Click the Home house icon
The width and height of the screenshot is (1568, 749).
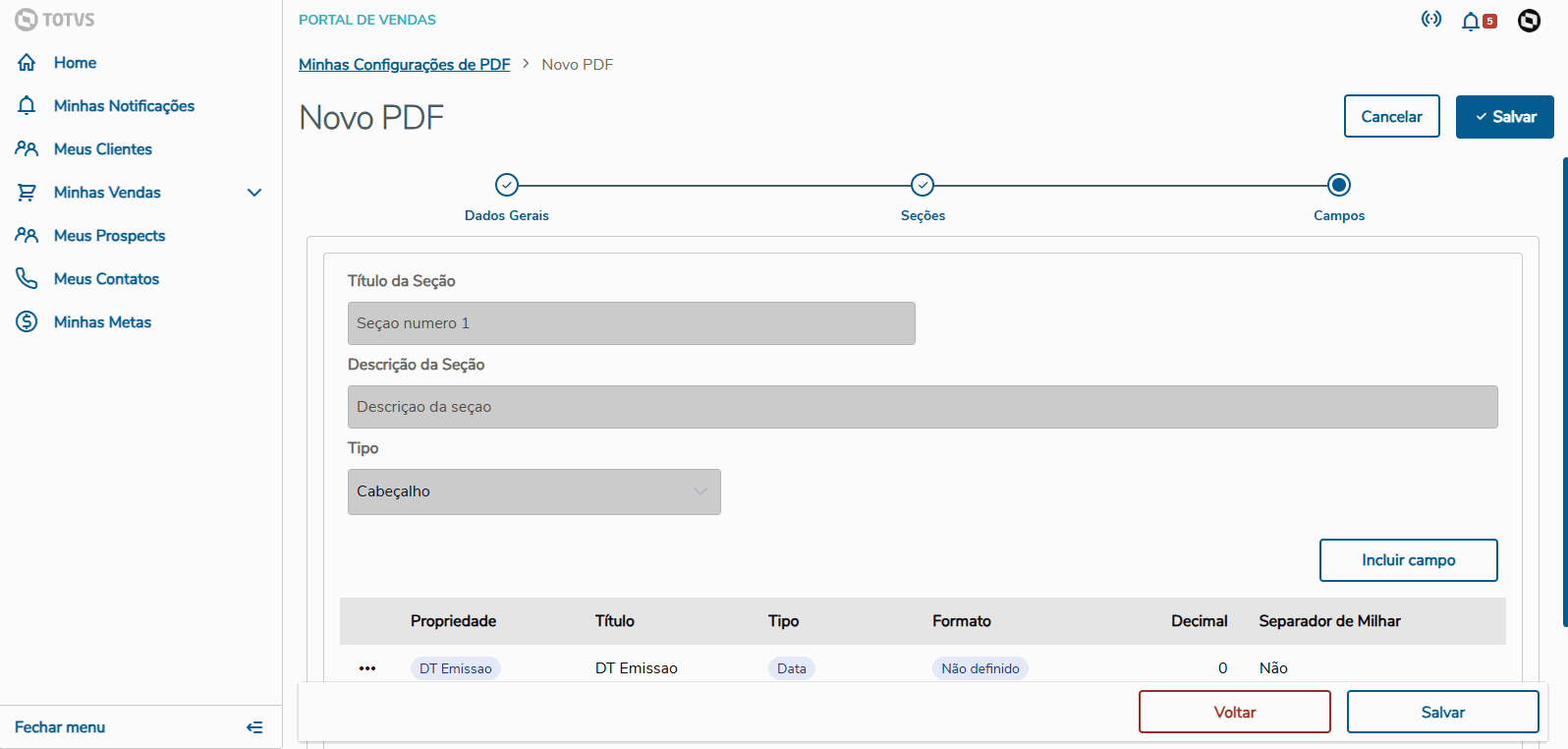click(27, 63)
